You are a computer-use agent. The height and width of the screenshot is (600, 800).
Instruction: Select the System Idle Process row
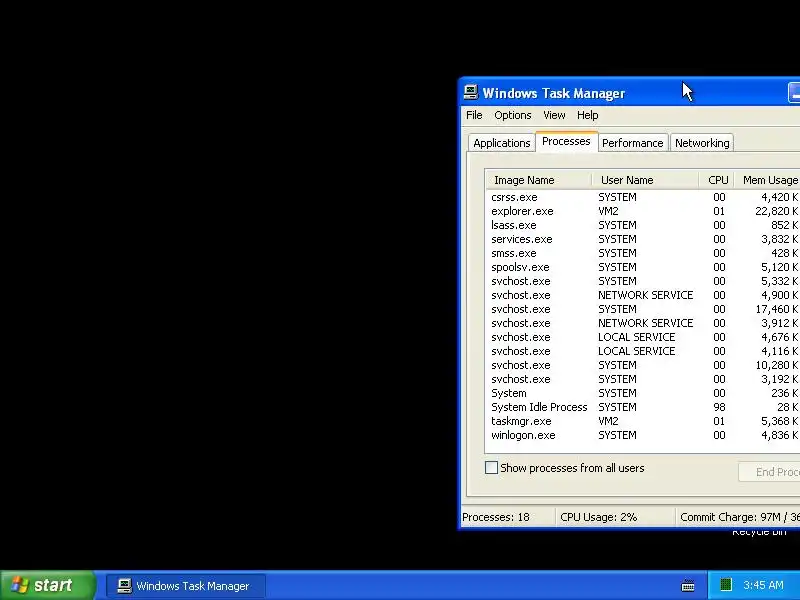(643, 407)
